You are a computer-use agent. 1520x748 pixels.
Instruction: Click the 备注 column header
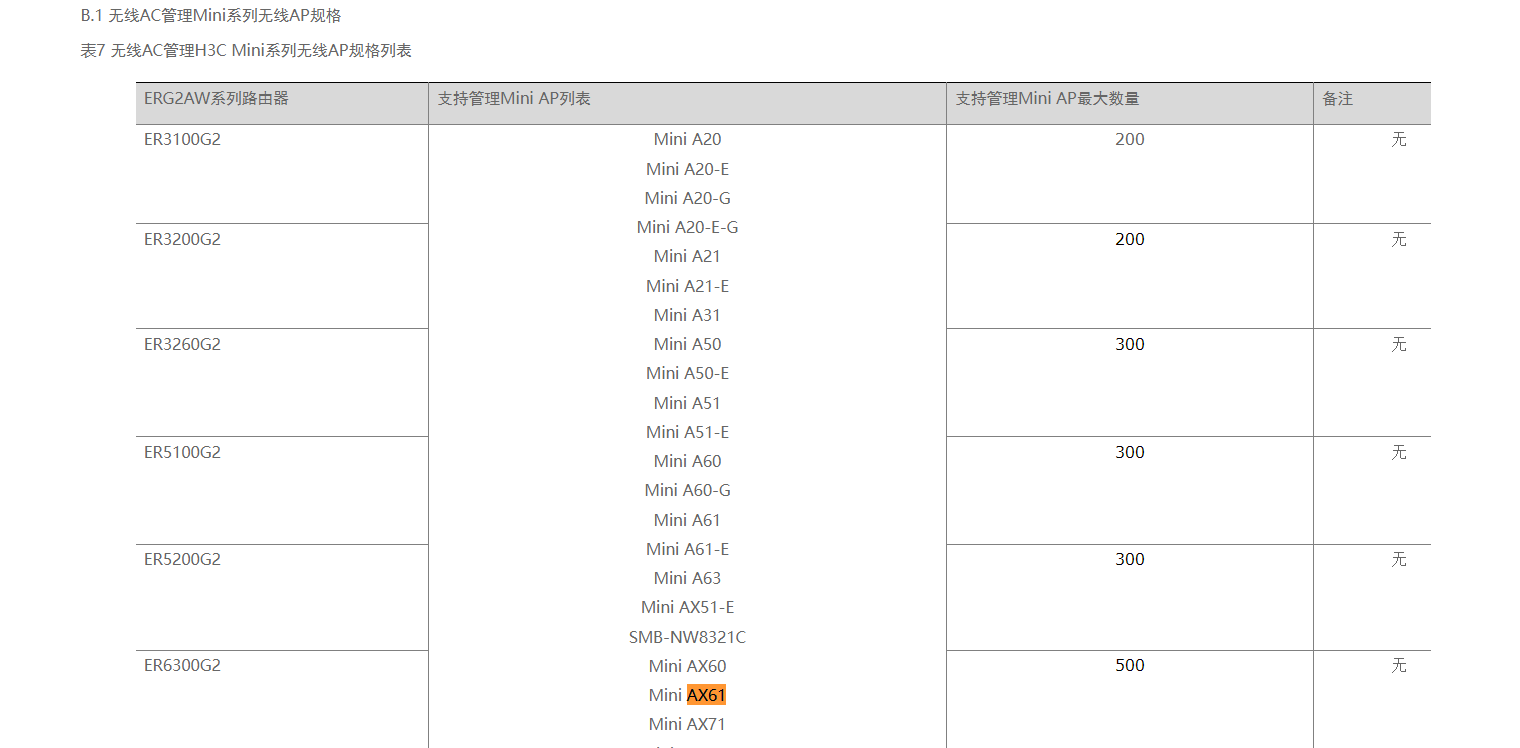pyautogui.click(x=1337, y=99)
